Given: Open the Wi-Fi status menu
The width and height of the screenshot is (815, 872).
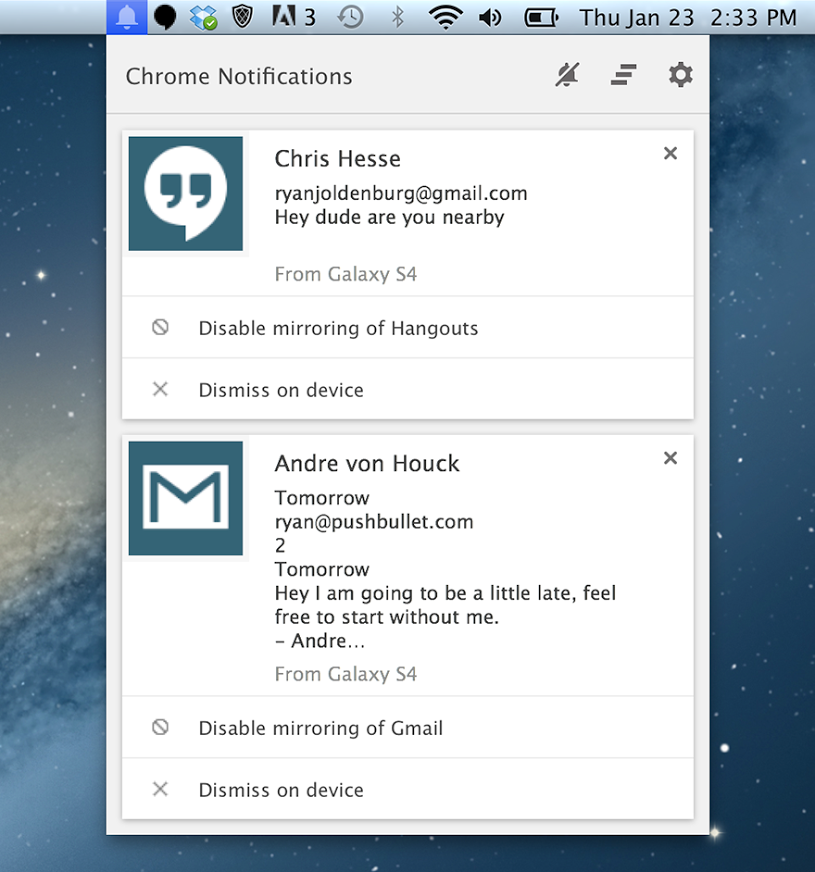Looking at the screenshot, I should [444, 16].
